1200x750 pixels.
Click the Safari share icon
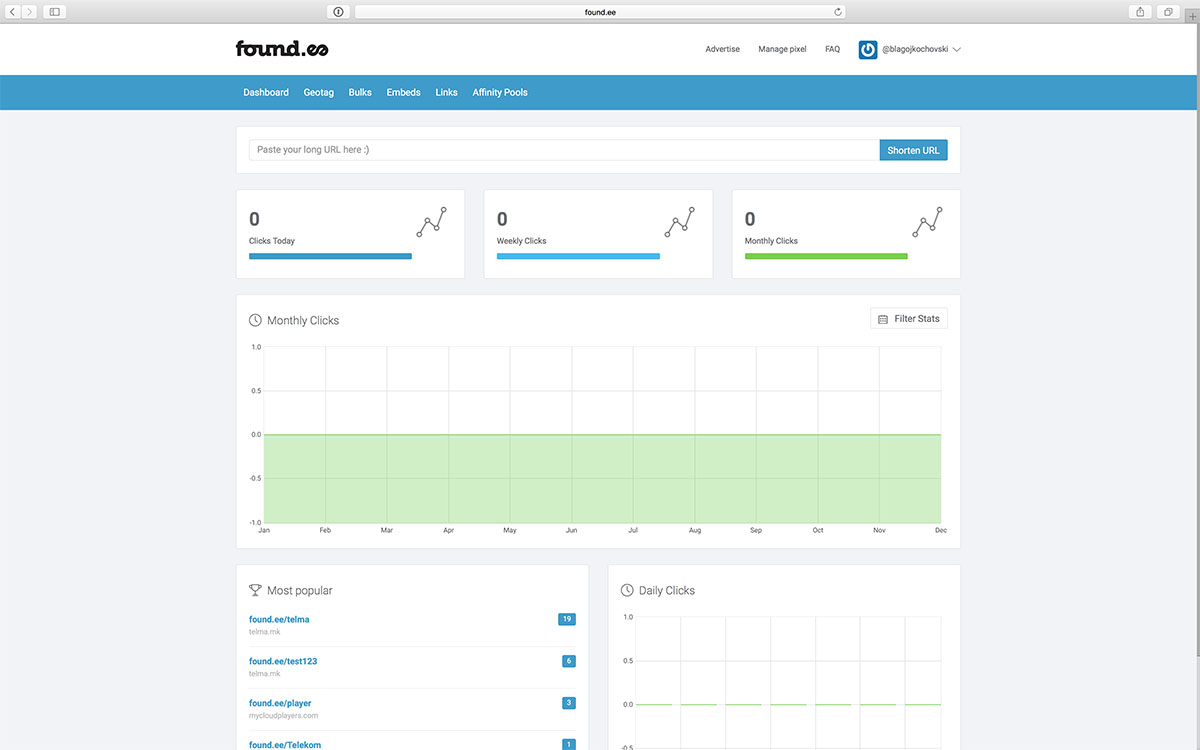tap(1140, 12)
